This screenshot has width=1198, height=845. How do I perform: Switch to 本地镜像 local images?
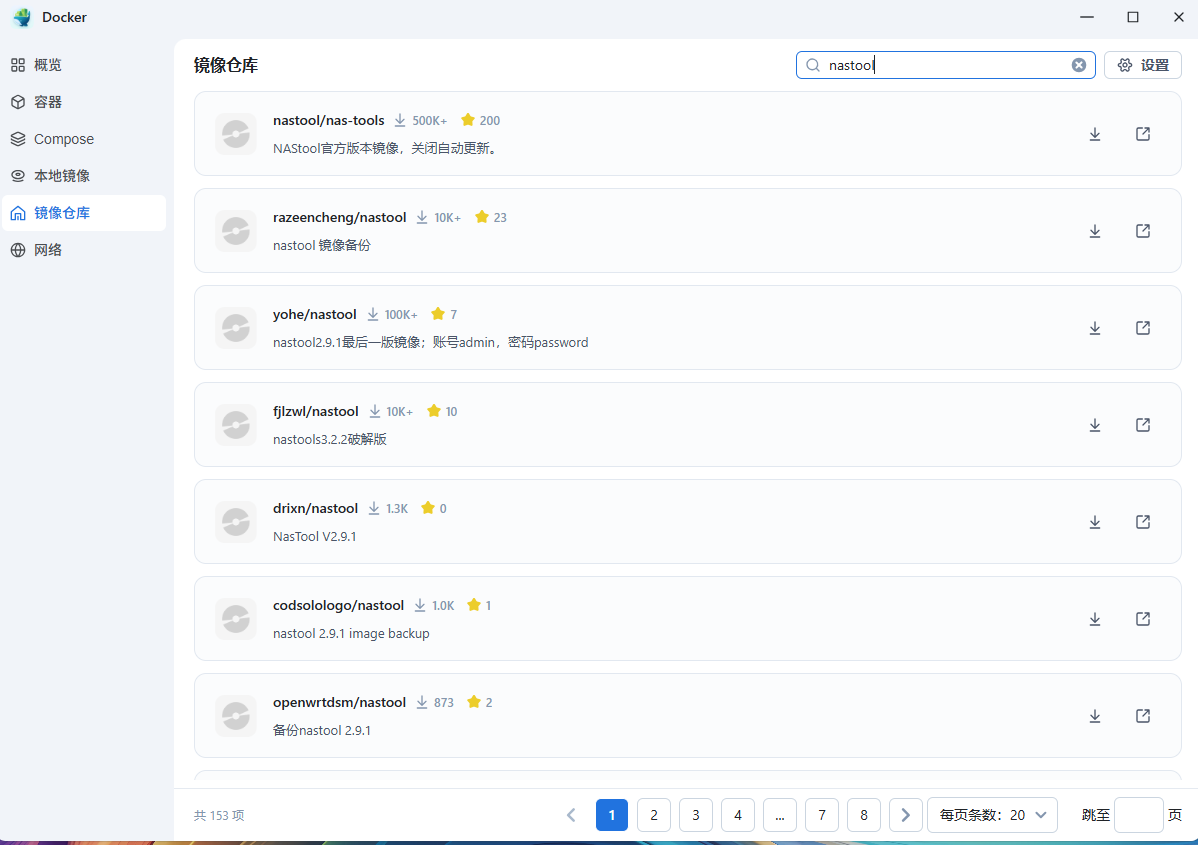point(84,176)
